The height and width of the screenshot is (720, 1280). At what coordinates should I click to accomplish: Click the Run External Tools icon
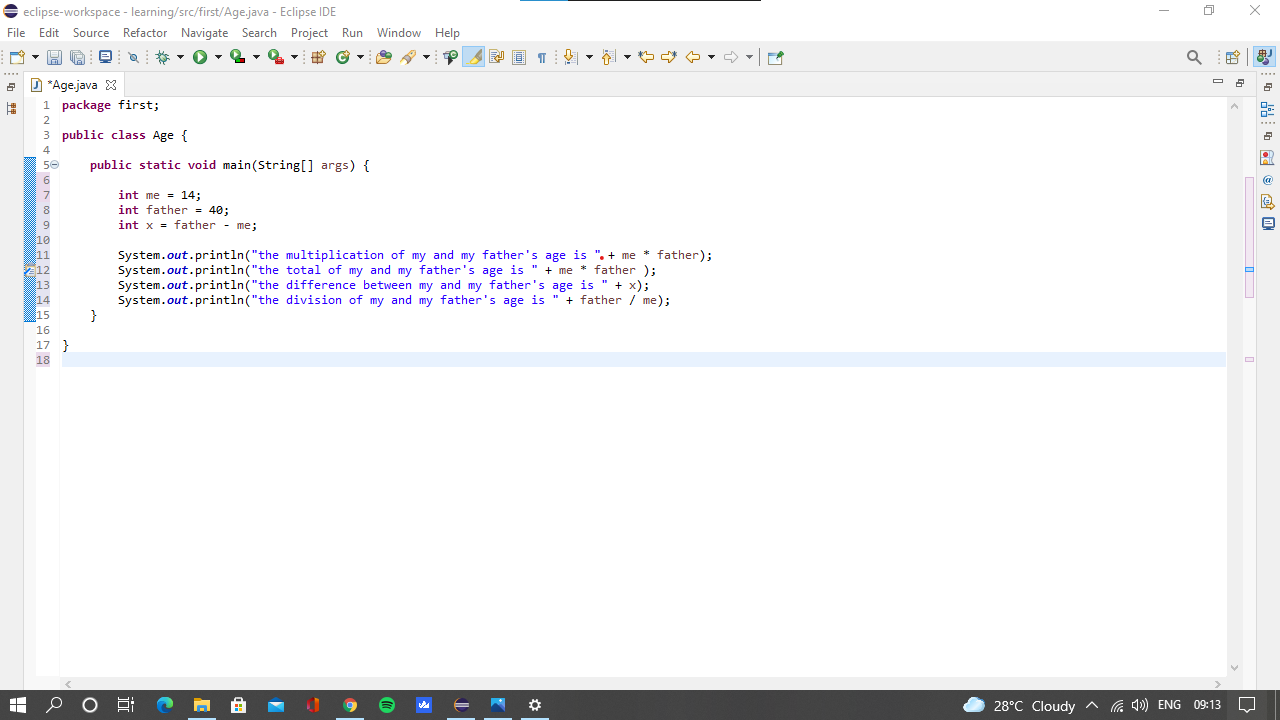tap(275, 57)
